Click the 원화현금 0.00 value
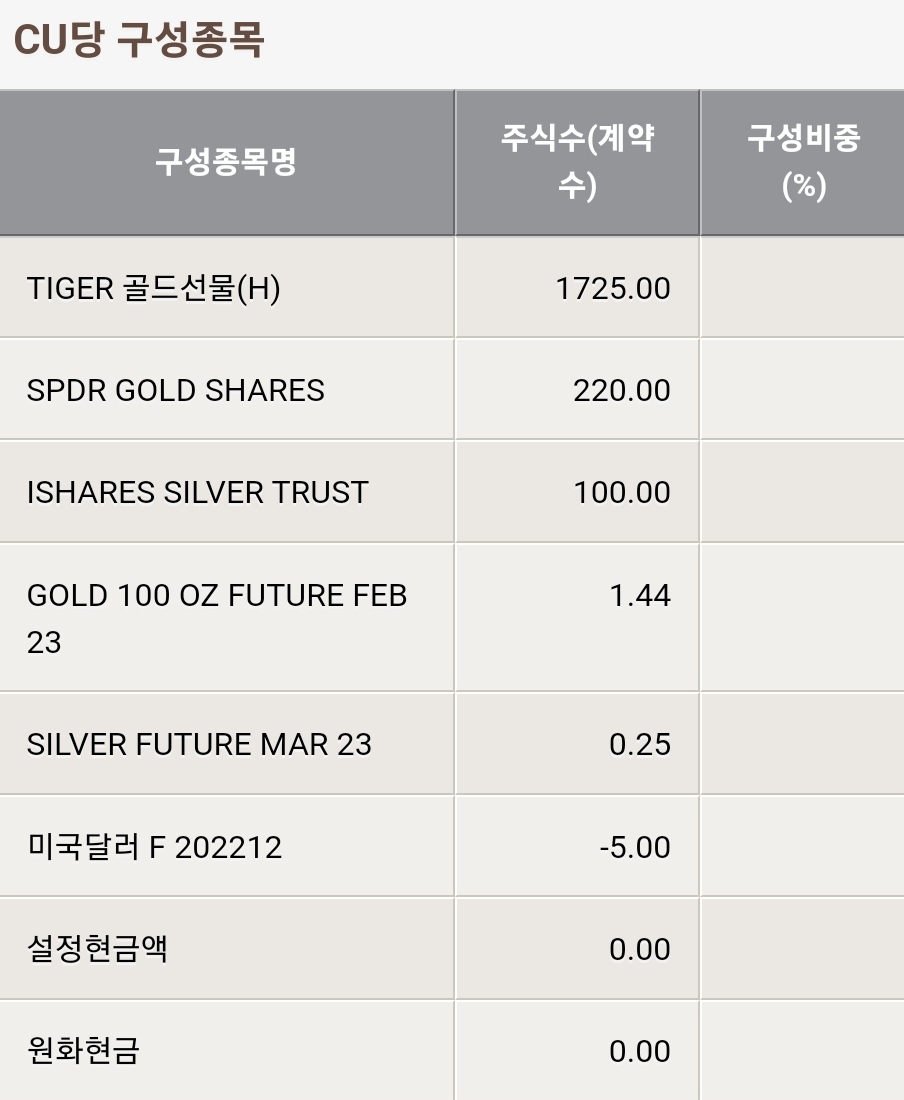Screen dimensions: 904x1100 (640, 1051)
